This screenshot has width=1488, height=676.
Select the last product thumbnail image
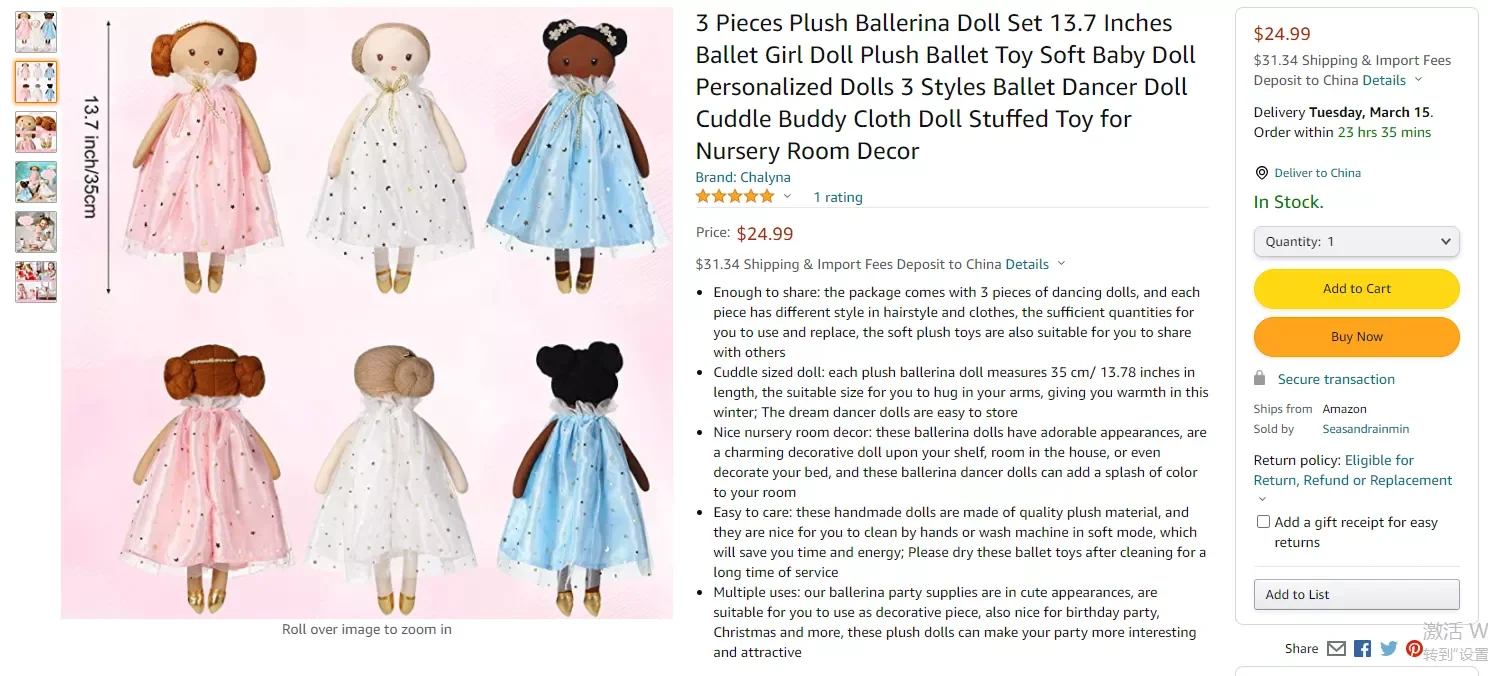[x=36, y=282]
